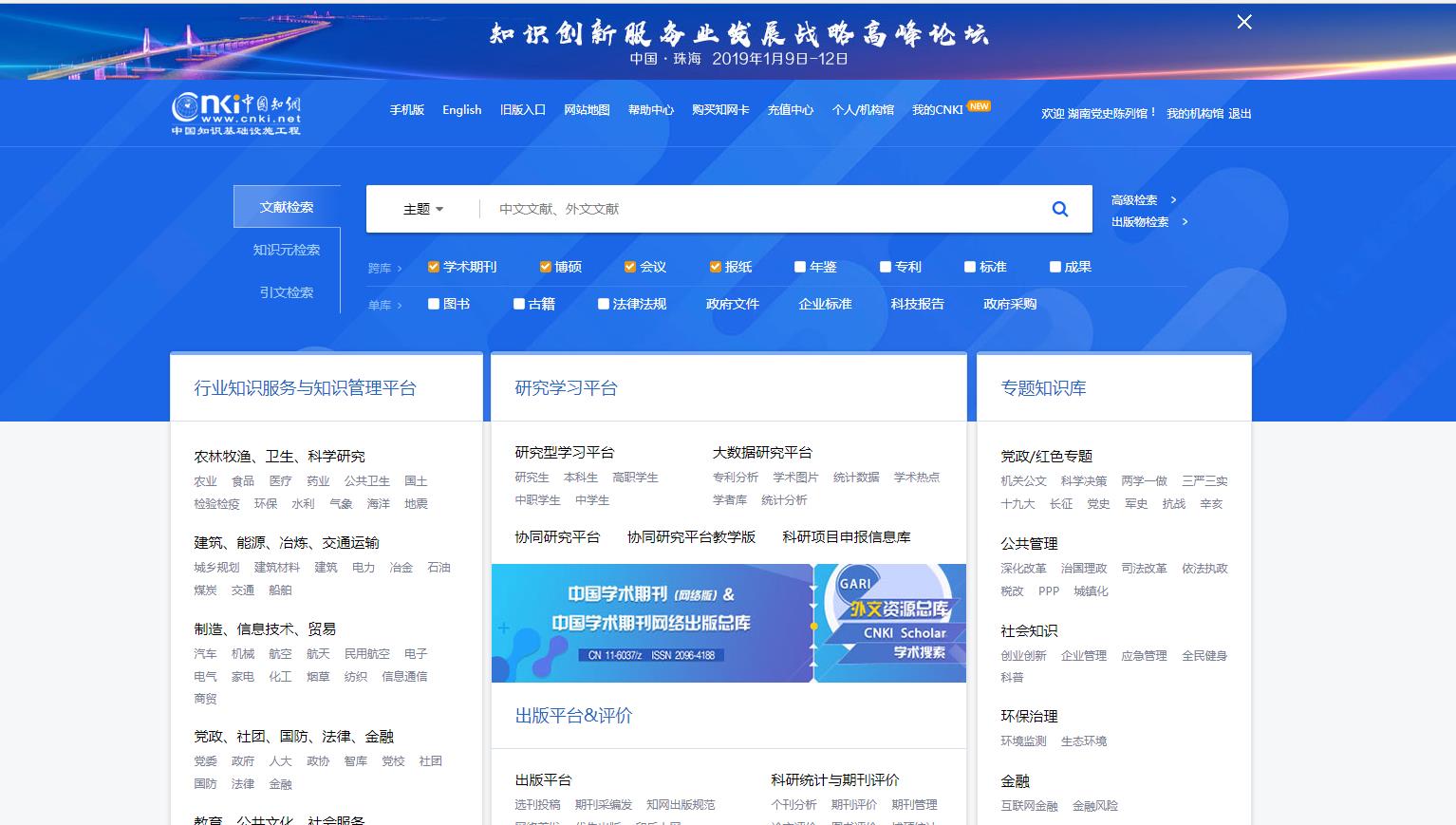The height and width of the screenshot is (825, 1456).
Task: Click the NEW badge beside 我的CNKI
Action: point(980,106)
